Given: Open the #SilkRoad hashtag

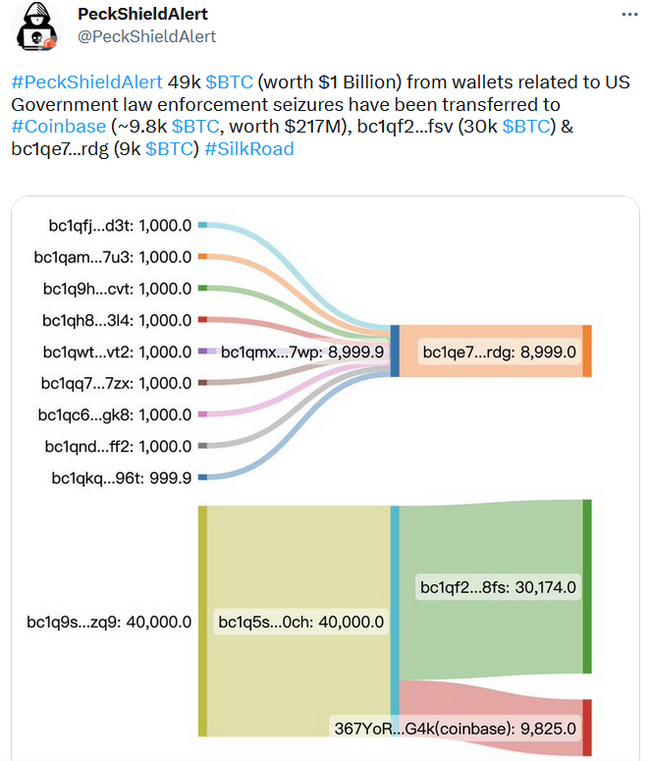Looking at the screenshot, I should pos(249,149).
